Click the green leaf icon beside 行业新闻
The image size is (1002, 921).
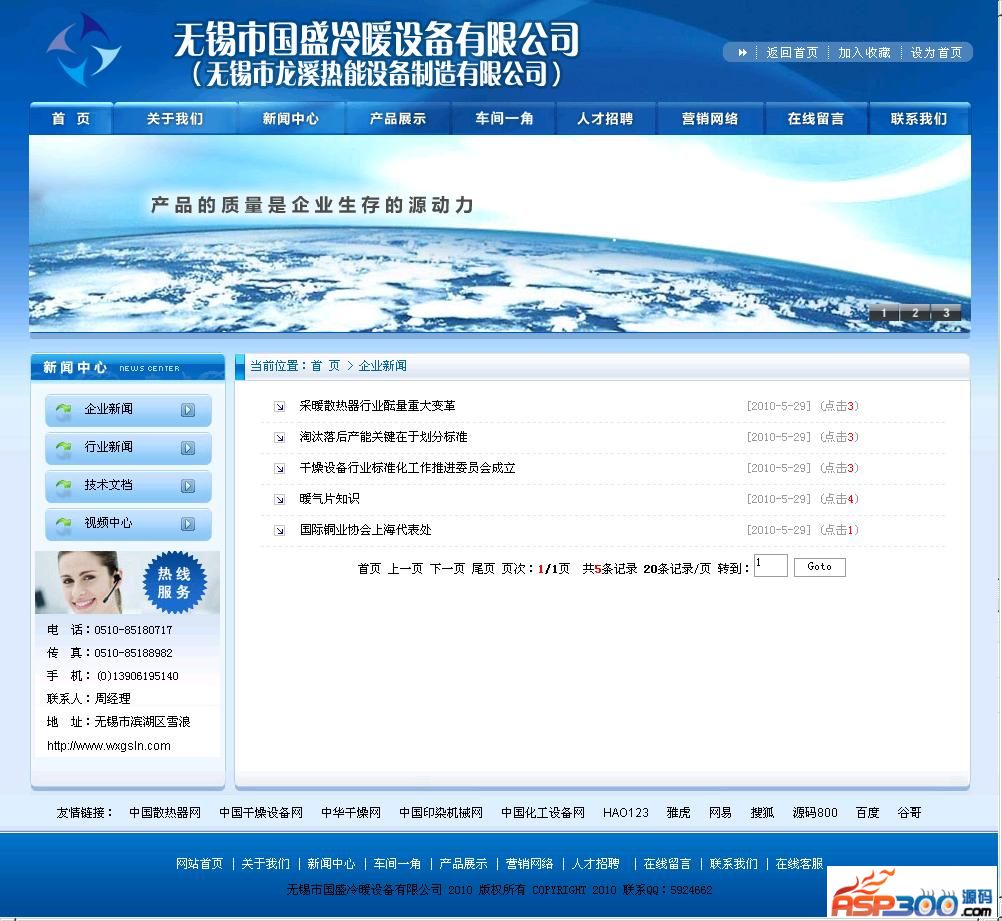pos(63,447)
